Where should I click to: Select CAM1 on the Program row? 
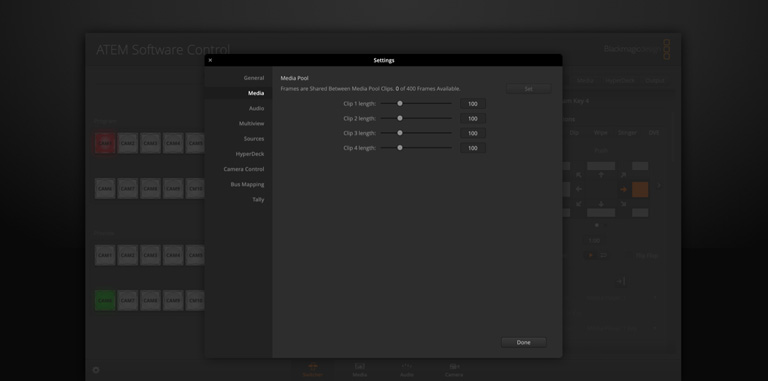pos(105,143)
